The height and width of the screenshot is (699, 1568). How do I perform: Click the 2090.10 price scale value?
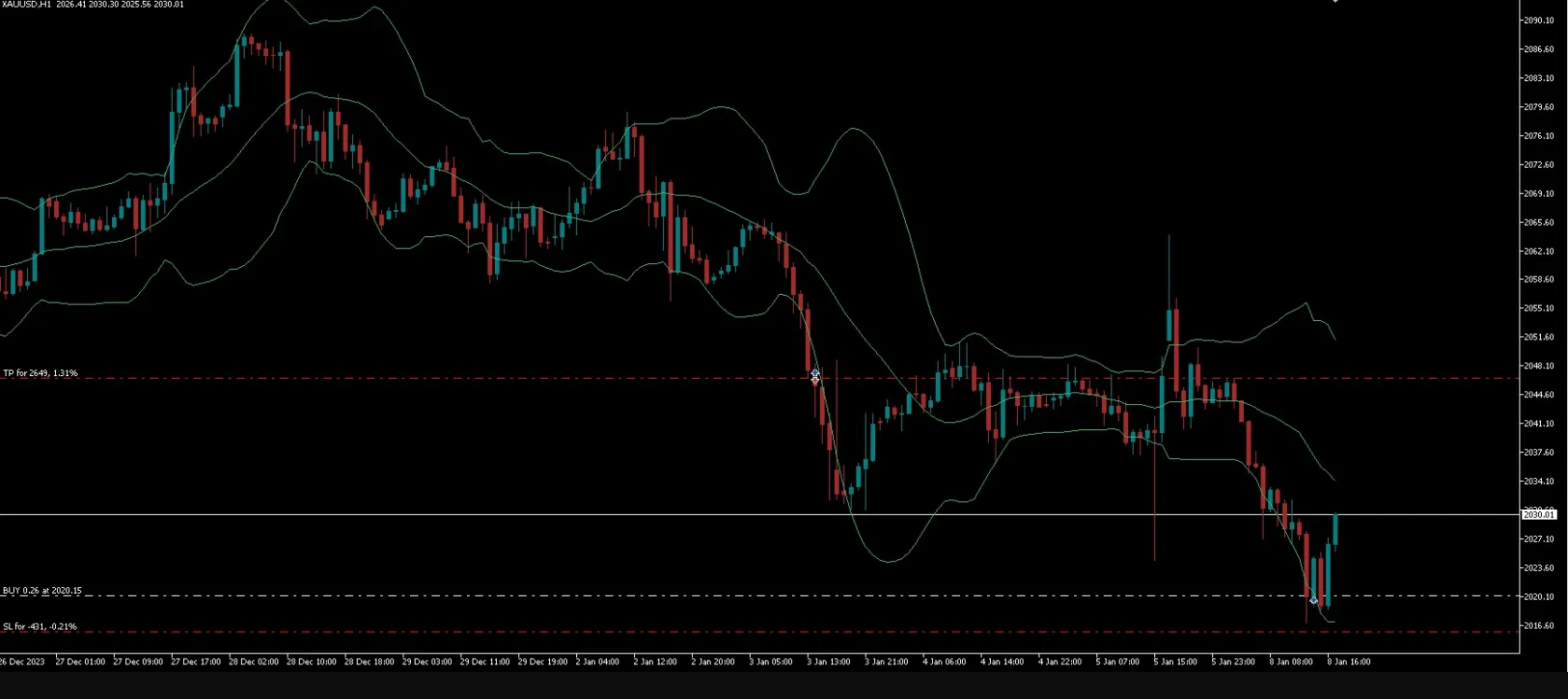click(1539, 21)
